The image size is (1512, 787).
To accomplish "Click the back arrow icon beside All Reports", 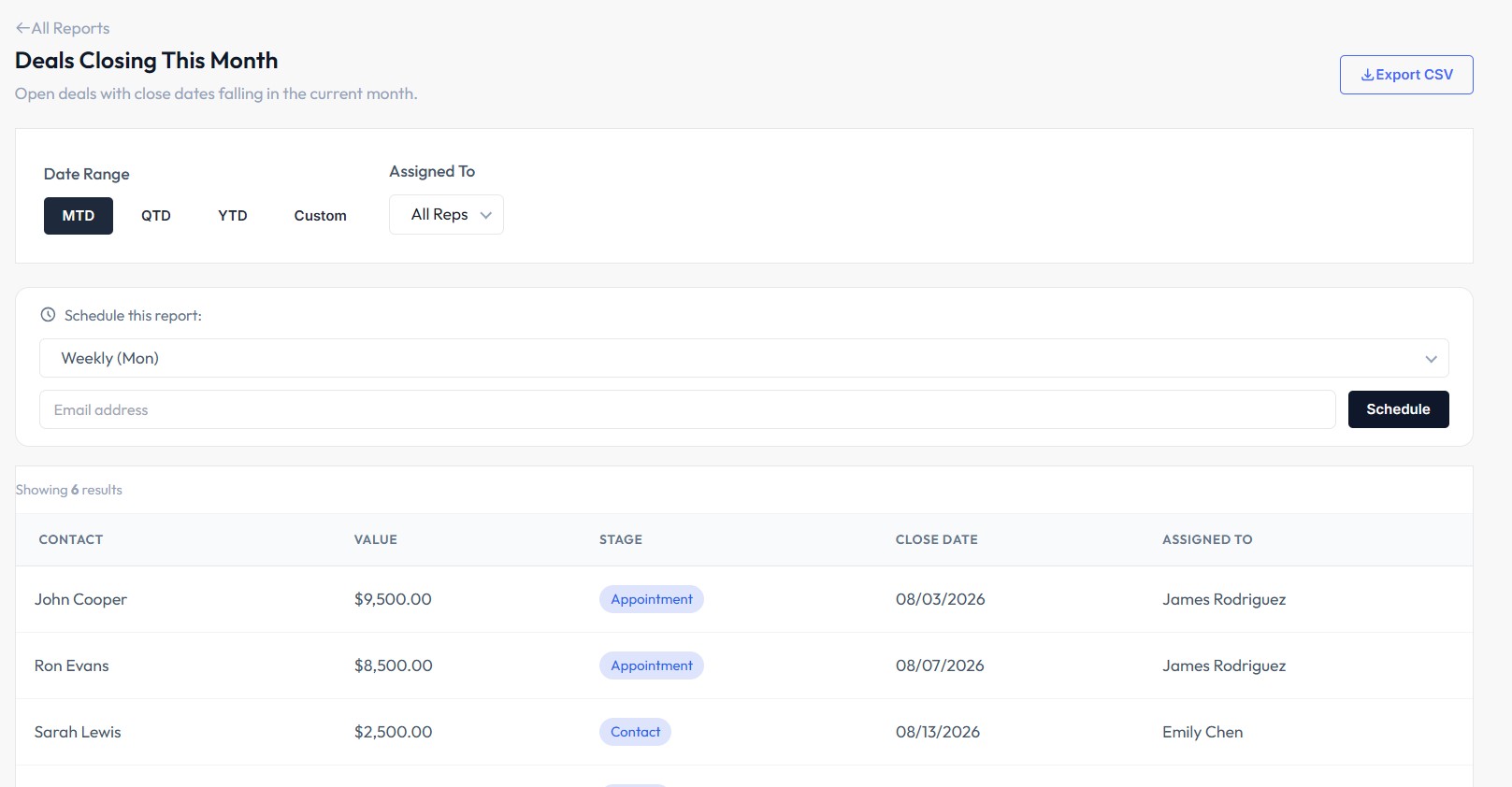I will [x=22, y=28].
